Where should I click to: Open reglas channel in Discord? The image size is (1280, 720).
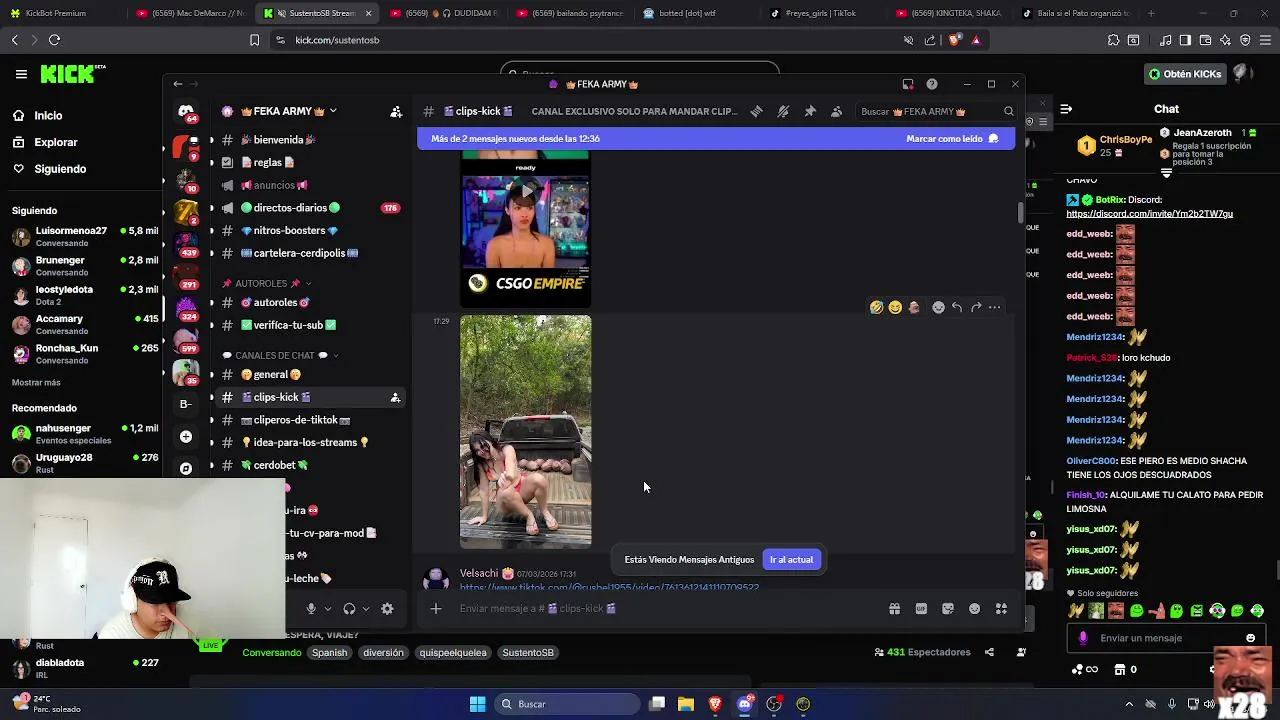coord(310,162)
